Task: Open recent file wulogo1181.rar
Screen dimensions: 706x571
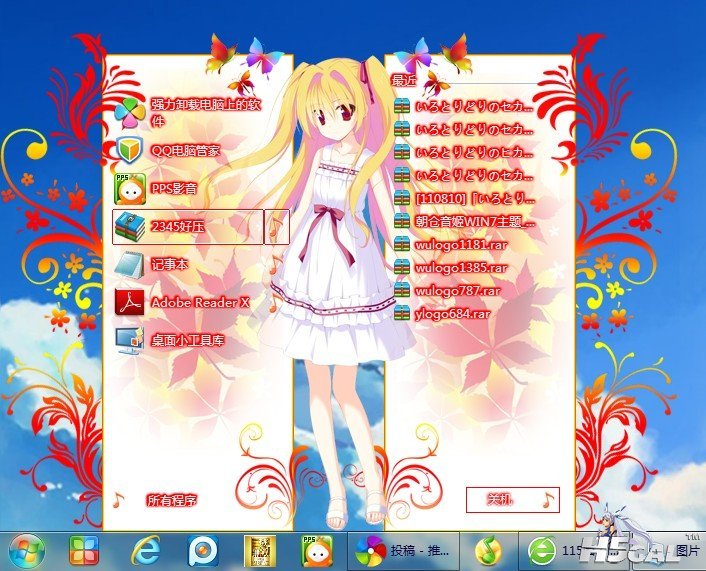Action: [x=460, y=244]
